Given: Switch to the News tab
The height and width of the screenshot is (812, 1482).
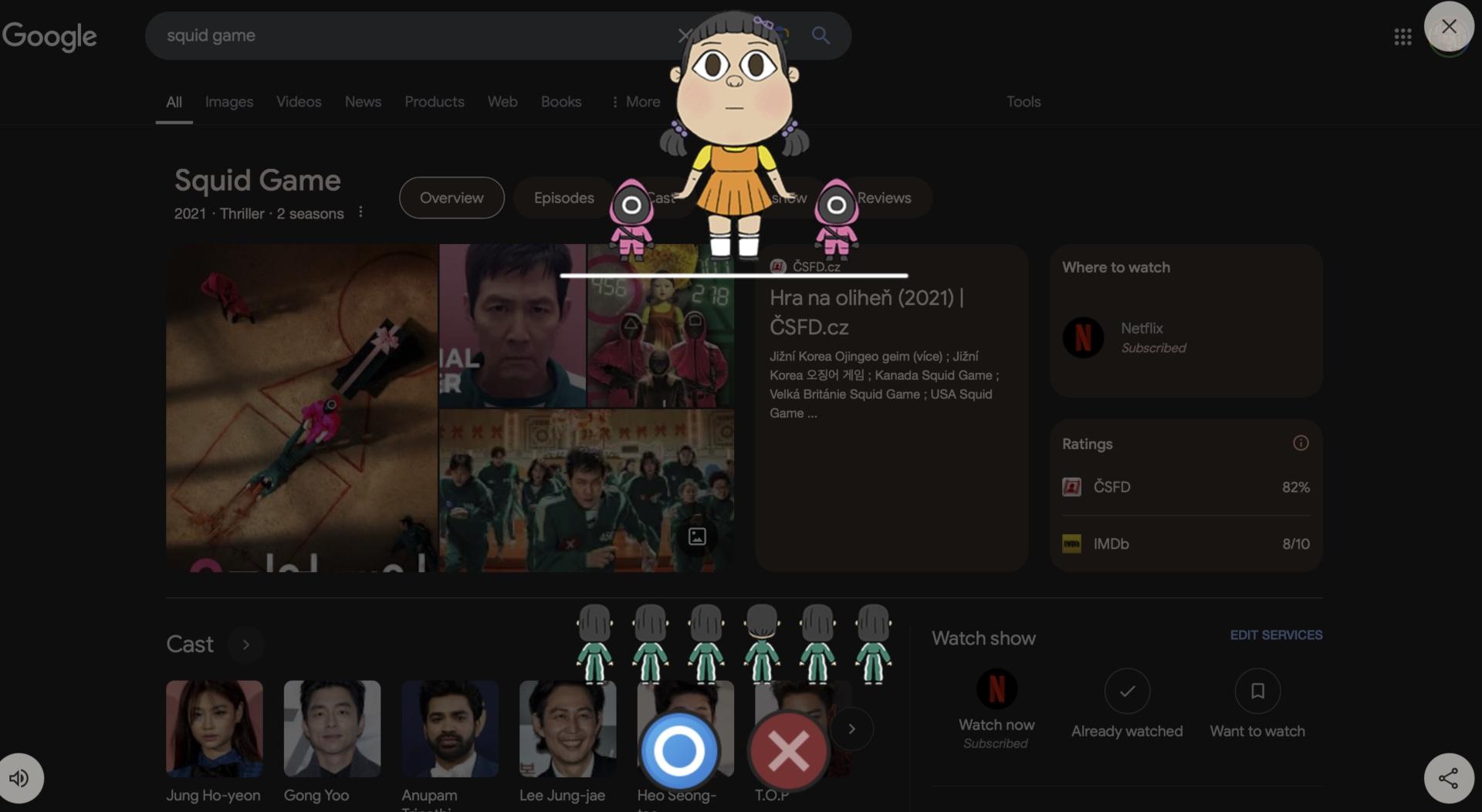Looking at the screenshot, I should coord(363,102).
